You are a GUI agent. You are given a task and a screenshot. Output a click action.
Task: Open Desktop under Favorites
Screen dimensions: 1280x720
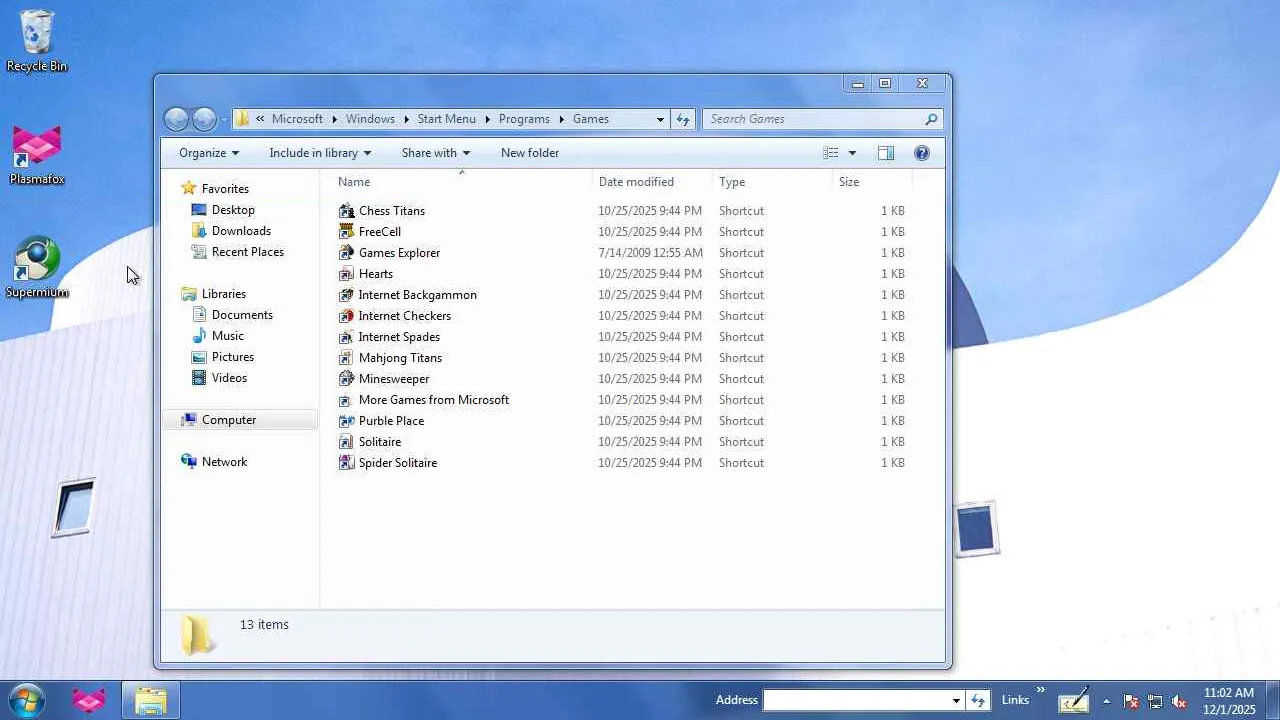coord(233,210)
